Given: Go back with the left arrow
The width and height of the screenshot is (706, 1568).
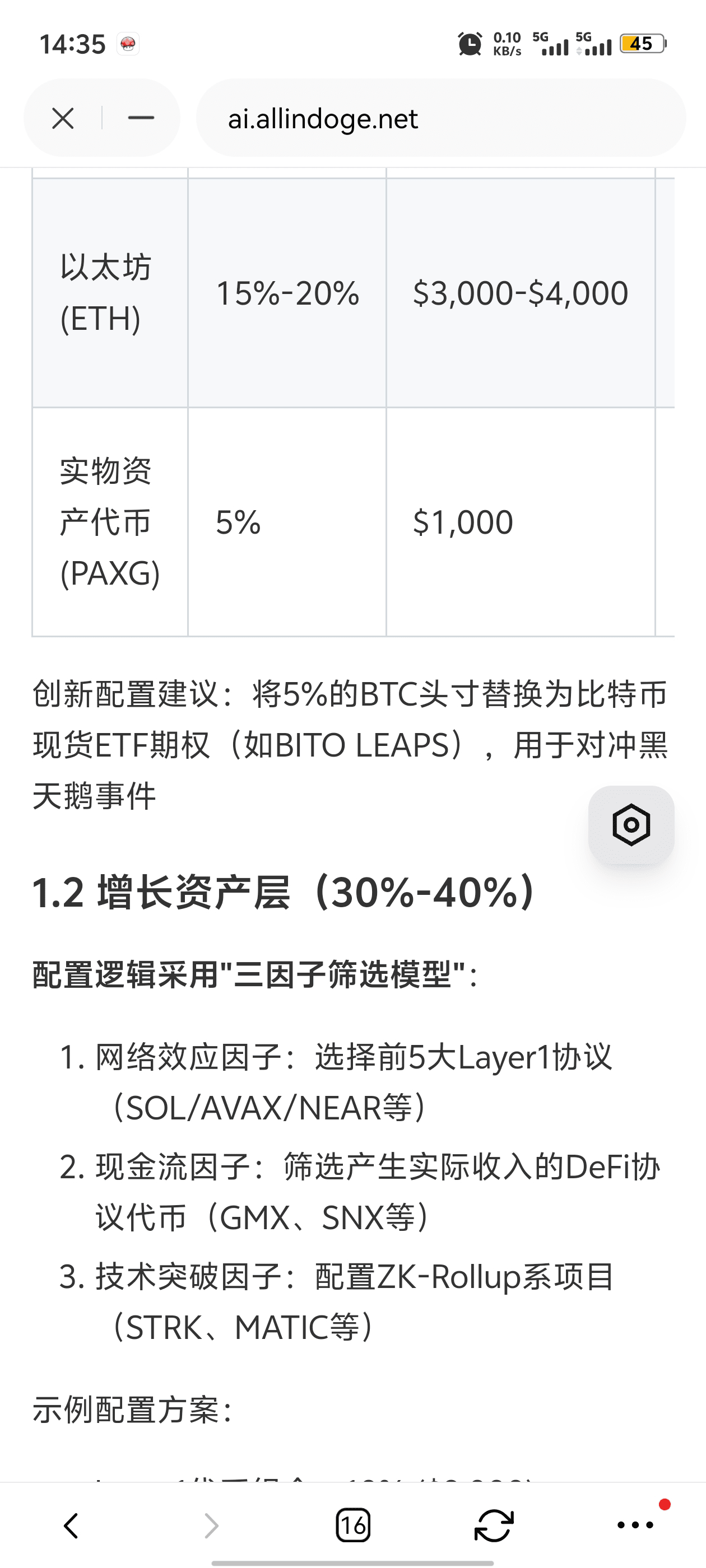Looking at the screenshot, I should coord(71,1525).
